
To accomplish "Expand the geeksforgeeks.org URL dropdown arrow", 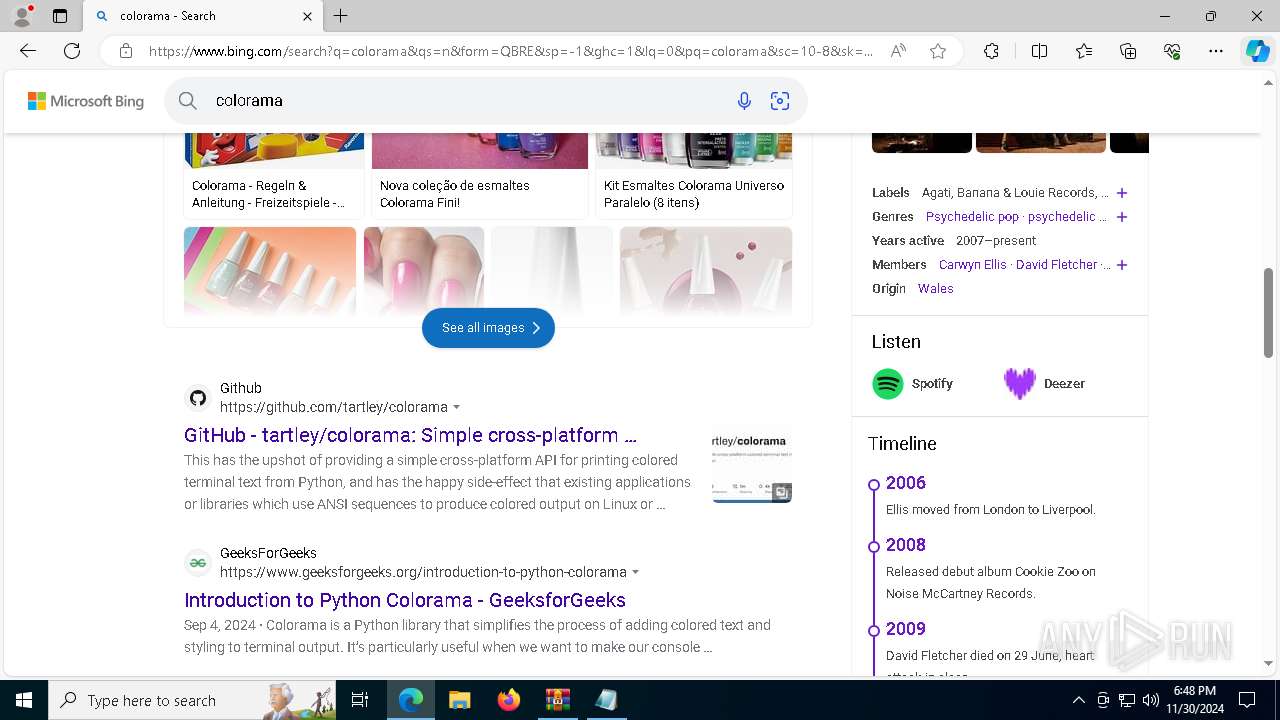I will [636, 572].
